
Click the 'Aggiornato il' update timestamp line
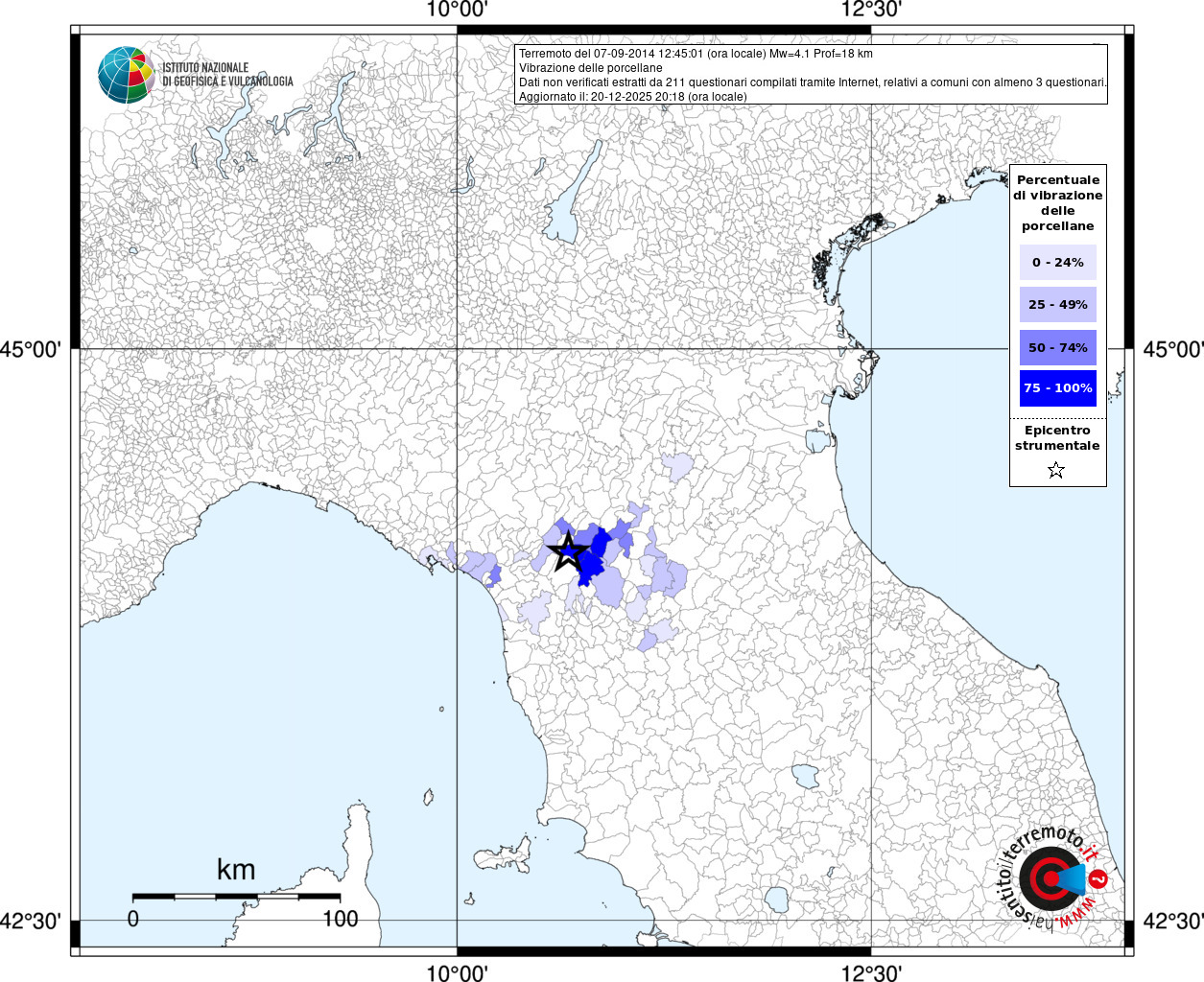(x=633, y=97)
